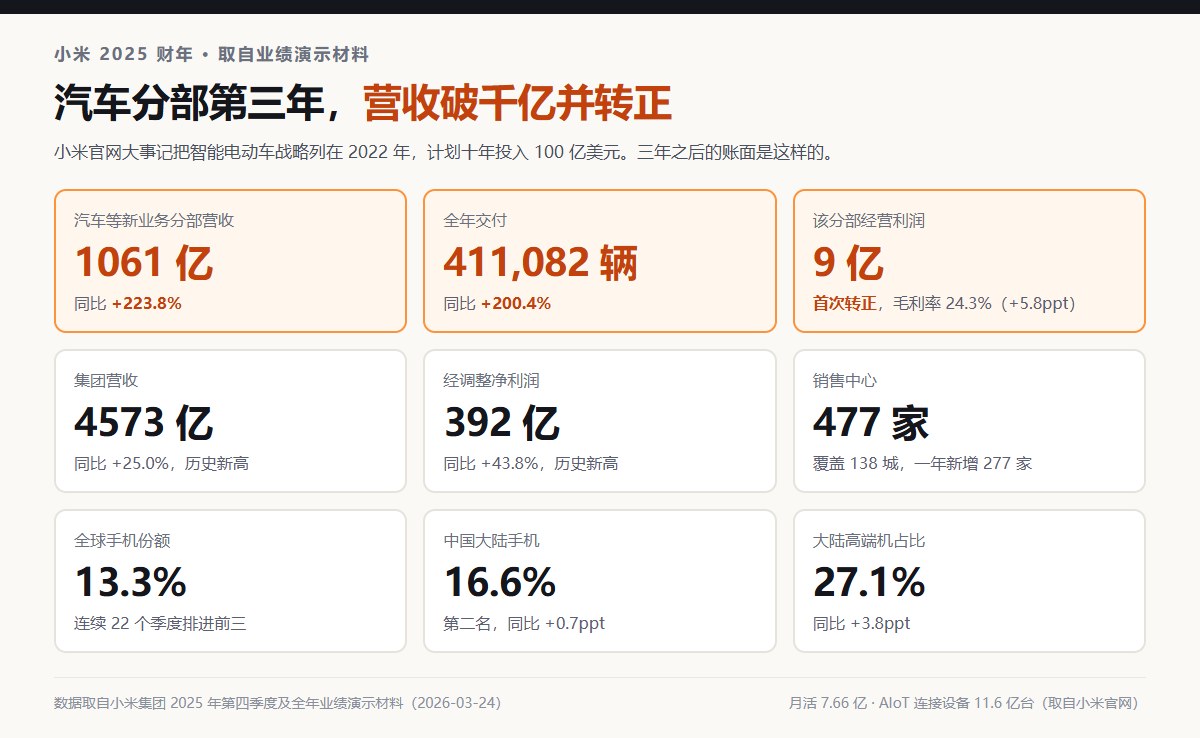Viewport: 1200px width, 738px height.
Task: Click the note "第二名，同比 +0.7ppt"
Action: pos(524,623)
